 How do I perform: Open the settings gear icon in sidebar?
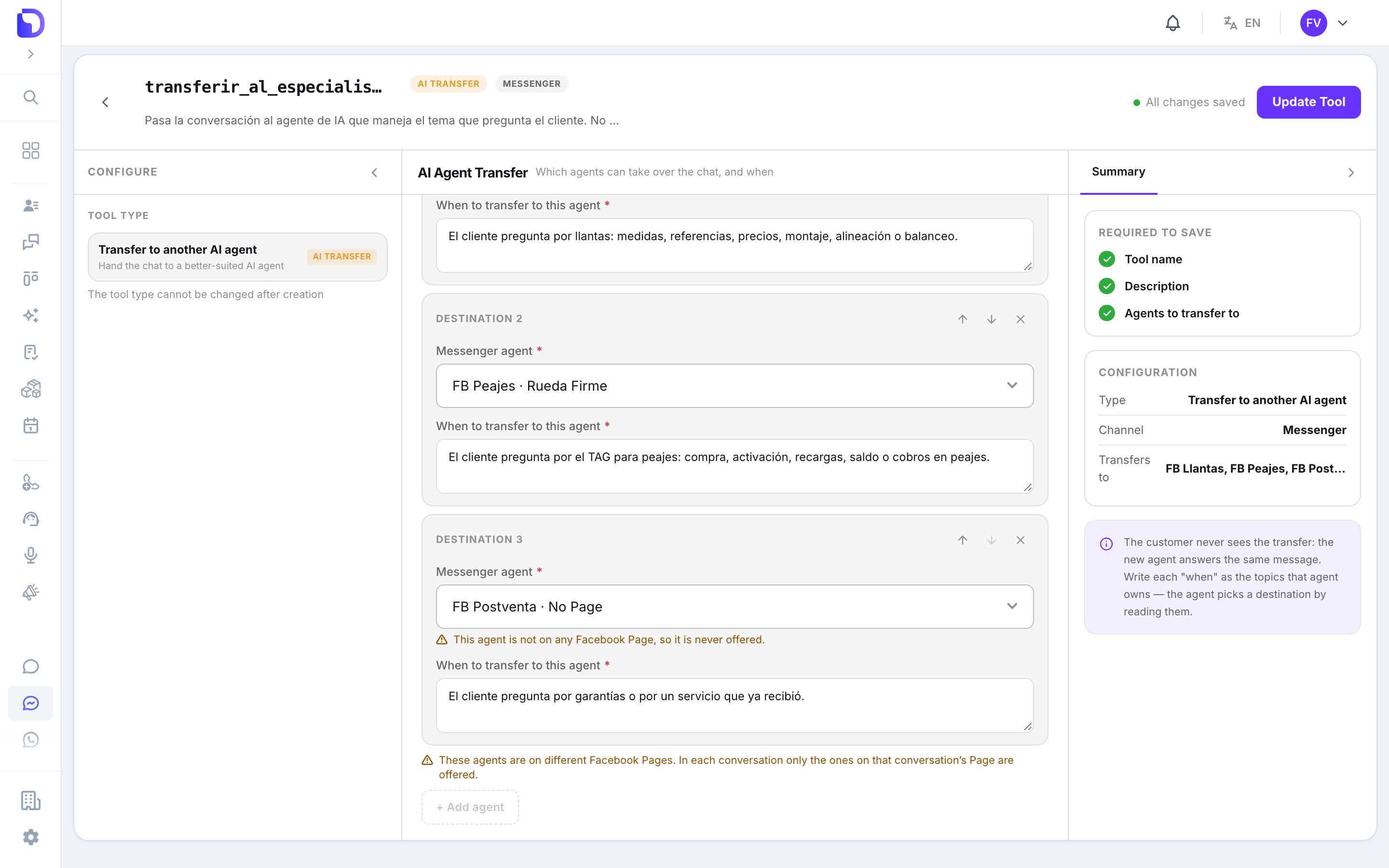30,837
